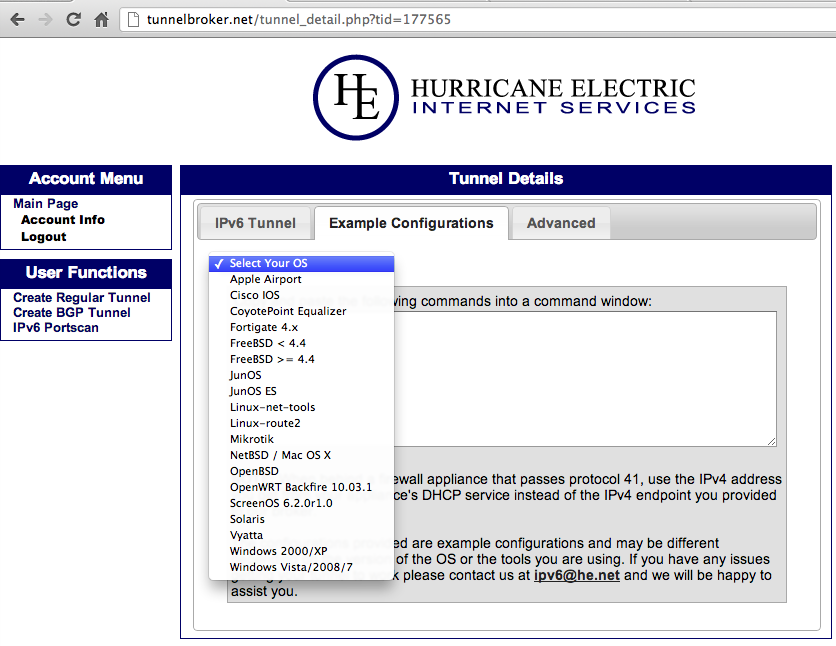Choose Select Your OS option
This screenshot has width=836, height=646.
301,263
